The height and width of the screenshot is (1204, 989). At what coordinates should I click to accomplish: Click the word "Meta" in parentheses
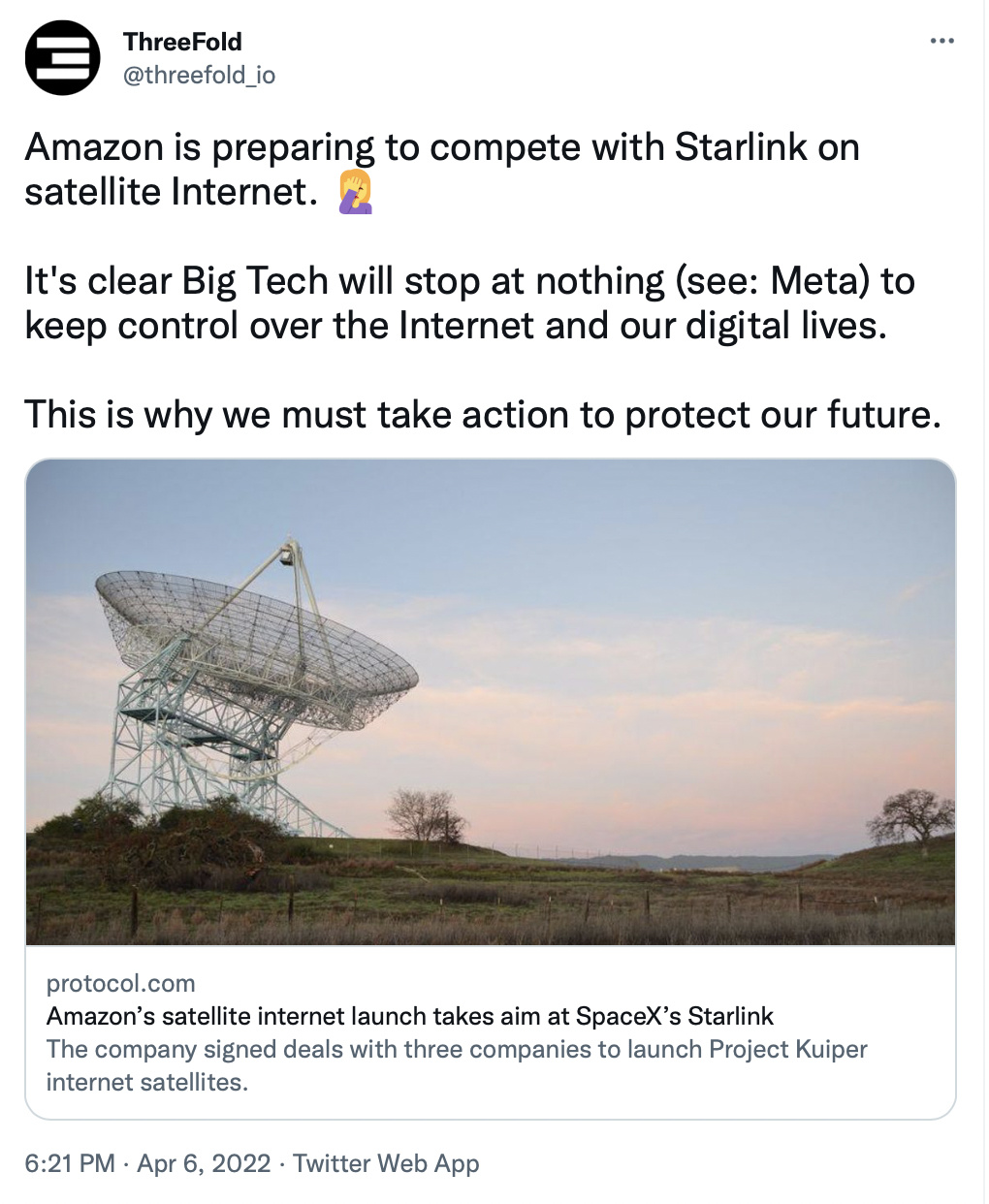point(819,281)
